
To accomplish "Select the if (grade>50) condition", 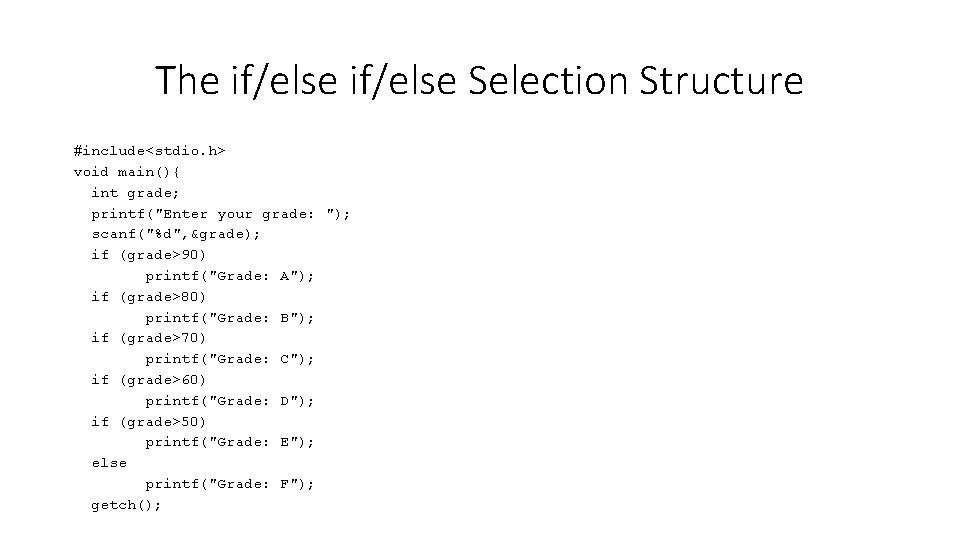I will (x=148, y=421).
